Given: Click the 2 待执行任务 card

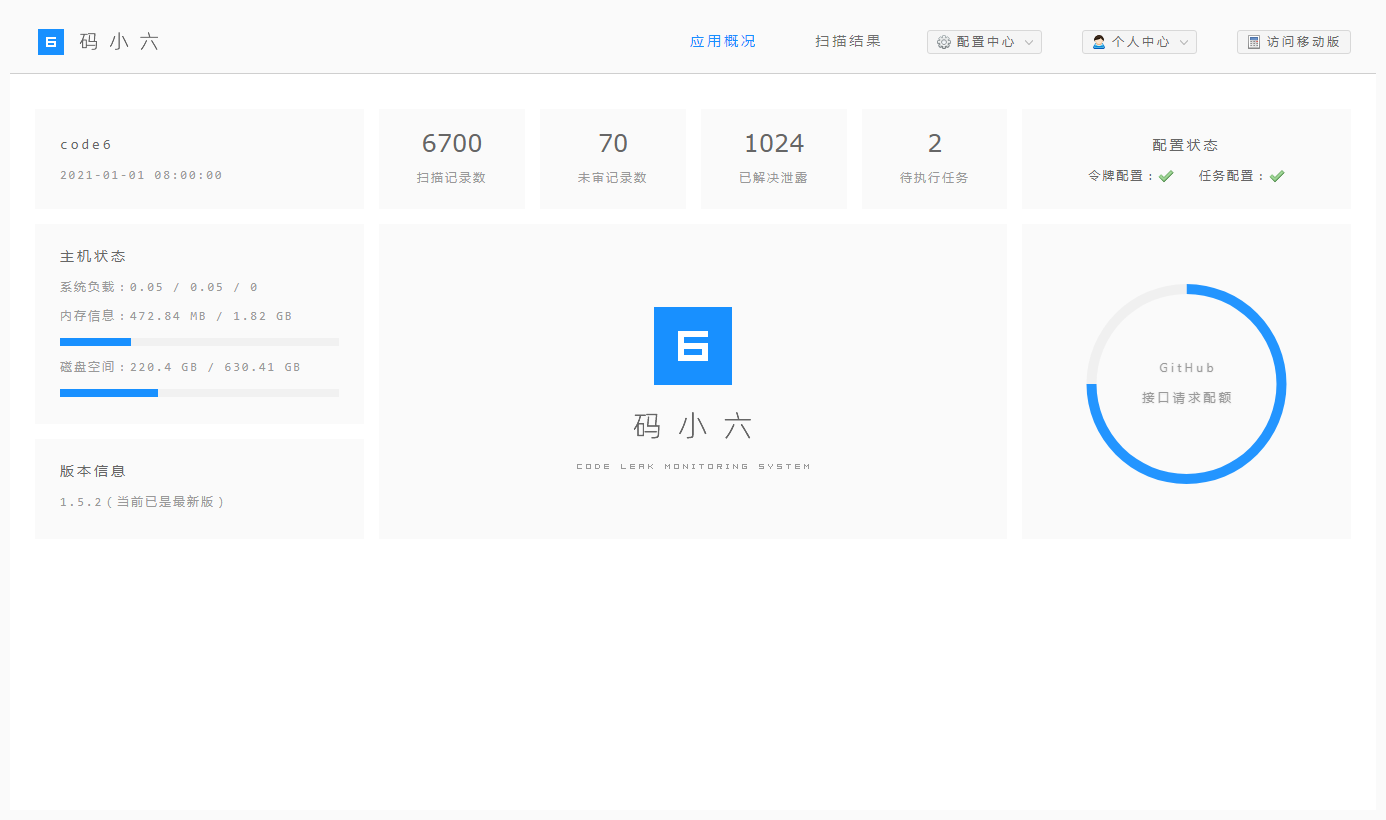Looking at the screenshot, I should click(x=935, y=159).
